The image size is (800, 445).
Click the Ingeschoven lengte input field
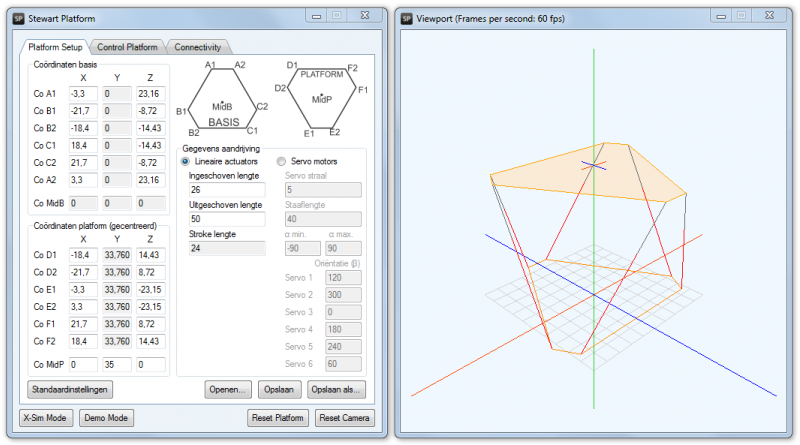click(226, 190)
